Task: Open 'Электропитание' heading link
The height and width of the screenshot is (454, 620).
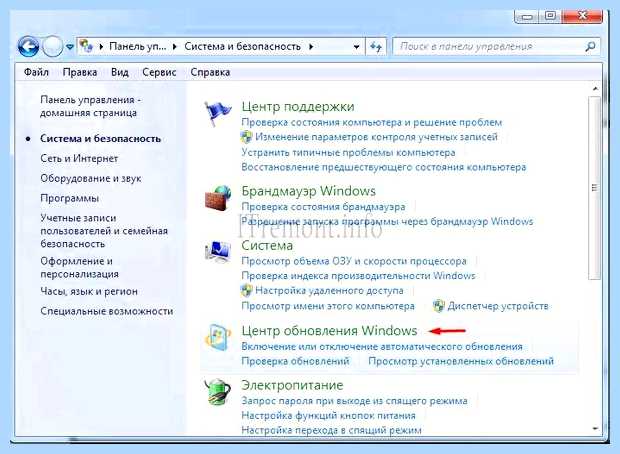Action: [292, 385]
